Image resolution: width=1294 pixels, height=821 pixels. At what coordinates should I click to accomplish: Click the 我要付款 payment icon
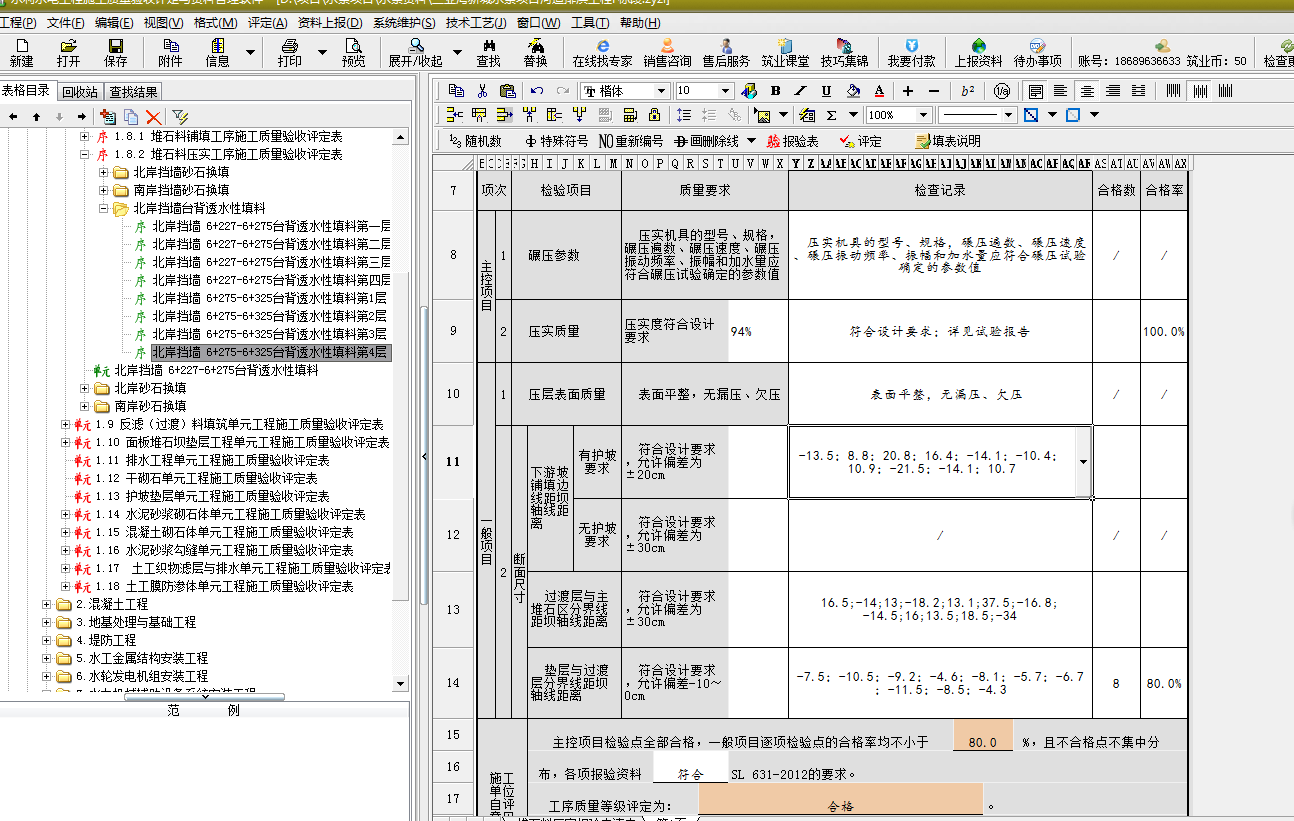point(911,52)
